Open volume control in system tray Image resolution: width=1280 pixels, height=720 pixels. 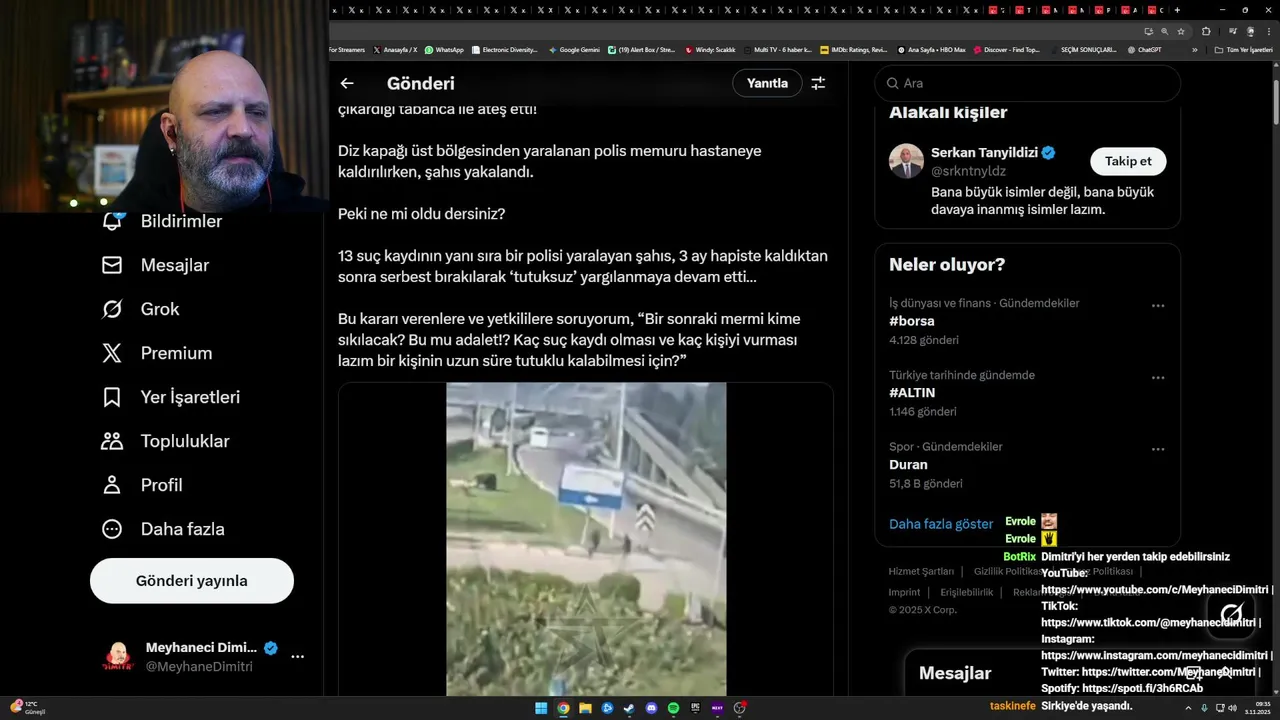(1232, 708)
